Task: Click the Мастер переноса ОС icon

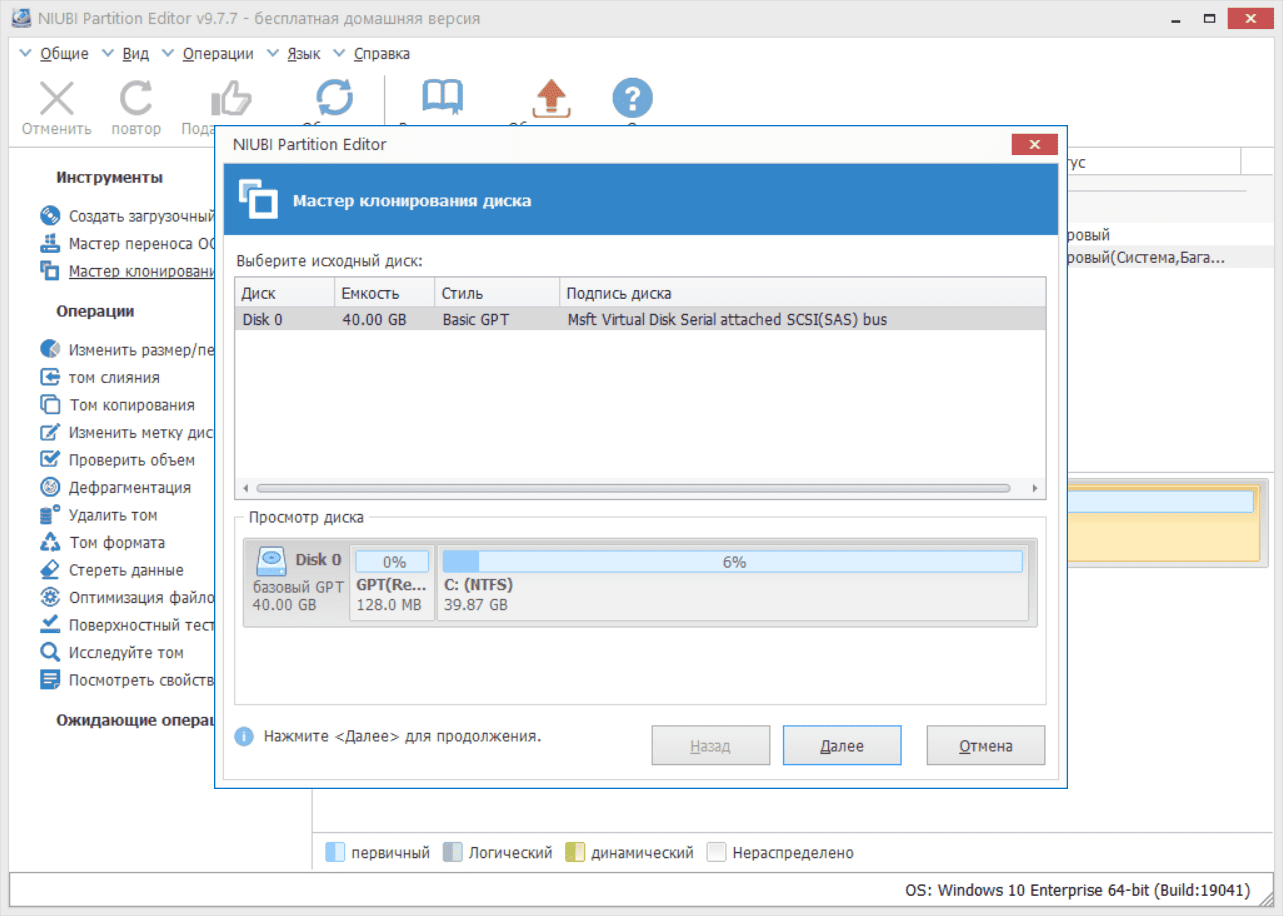Action: click(x=50, y=243)
